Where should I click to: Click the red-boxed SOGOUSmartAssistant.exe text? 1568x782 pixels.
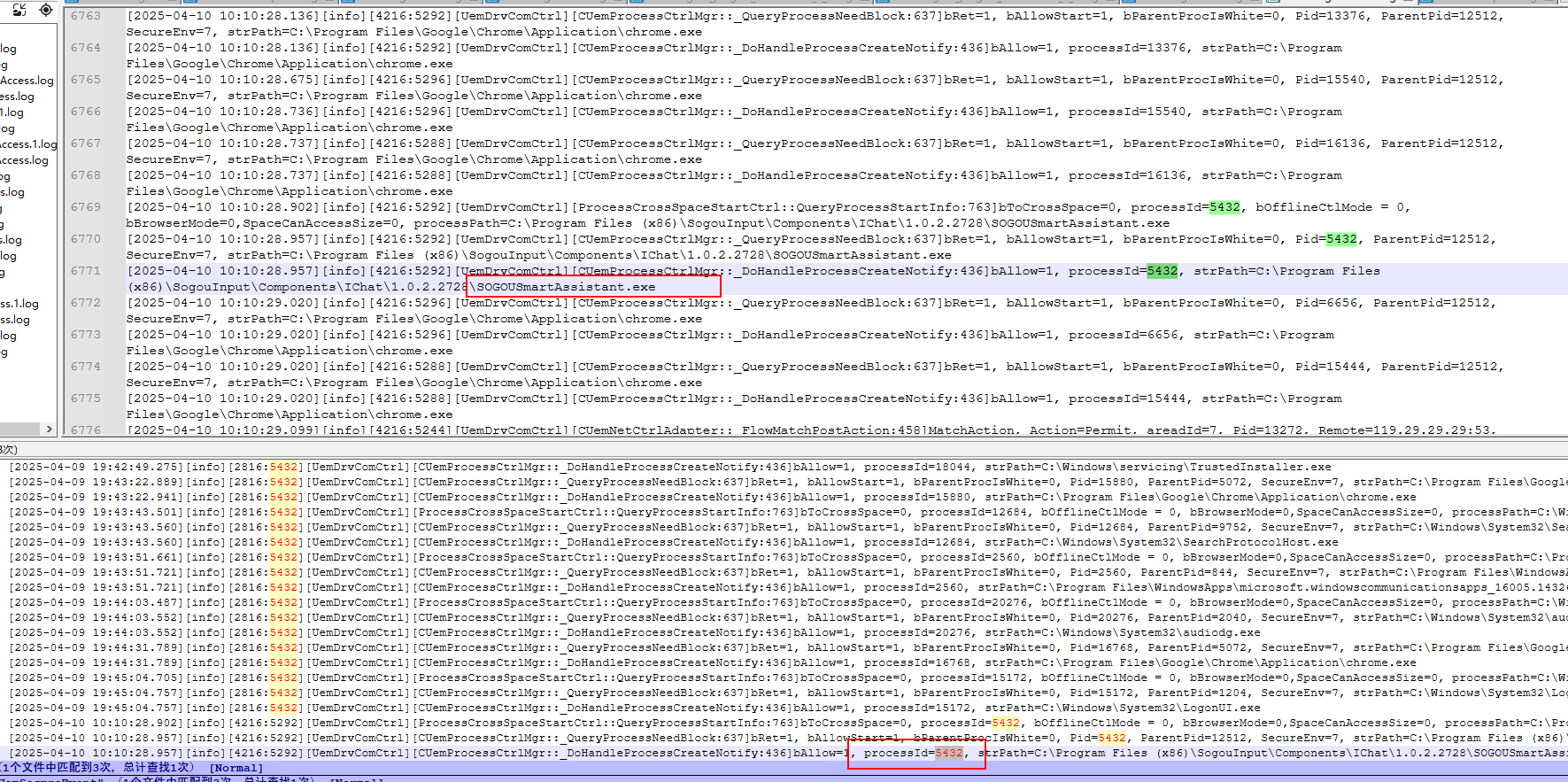(566, 287)
